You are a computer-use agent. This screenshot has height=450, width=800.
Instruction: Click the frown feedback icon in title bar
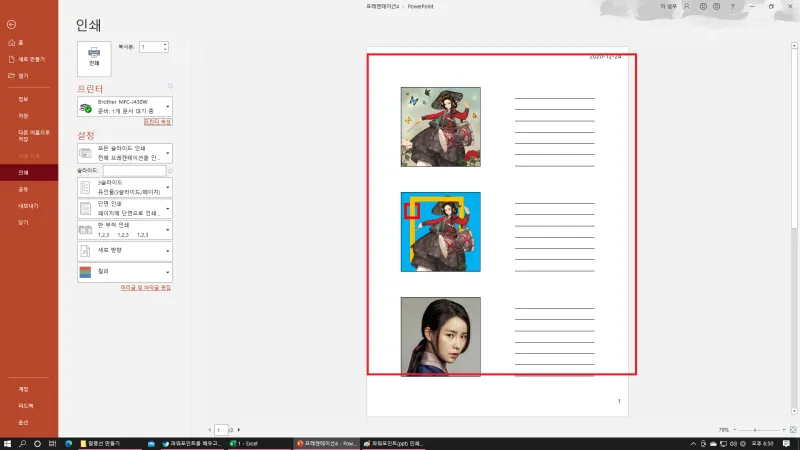pos(716,7)
